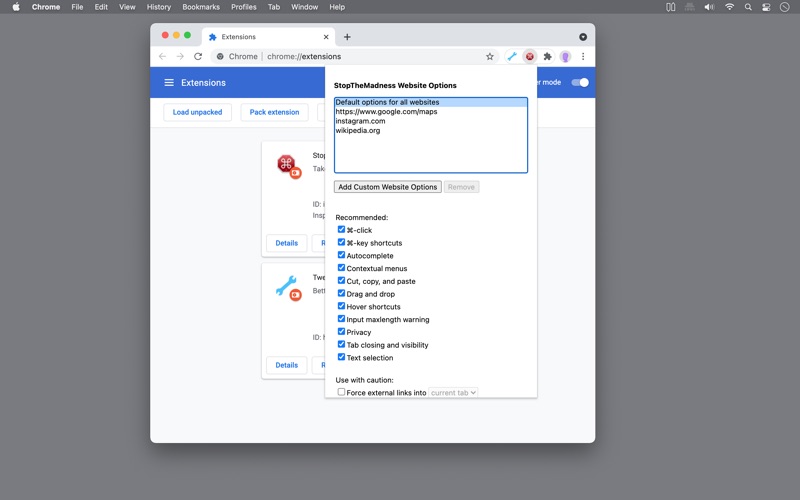This screenshot has width=800, height=500.
Task: Open Wi-Fi status in menu bar
Action: tap(730, 7)
